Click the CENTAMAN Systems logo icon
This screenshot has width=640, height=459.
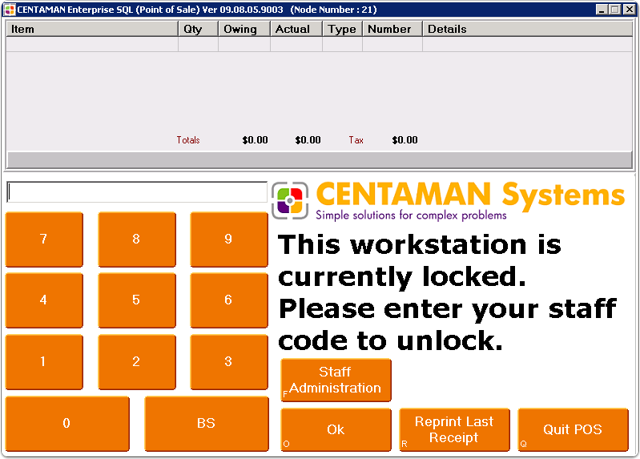click(x=290, y=200)
